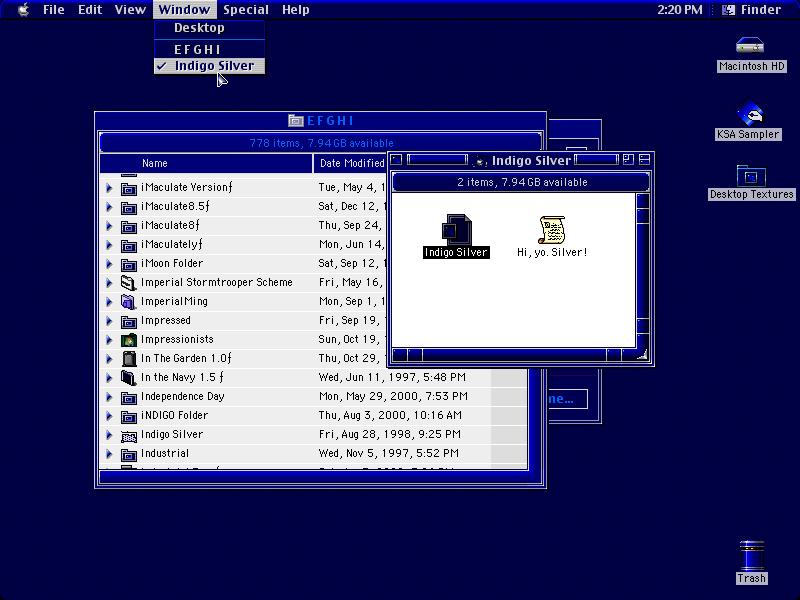The height and width of the screenshot is (600, 800).
Task: Click the In the Navy 1.5 ƒ icon
Action: [129, 378]
